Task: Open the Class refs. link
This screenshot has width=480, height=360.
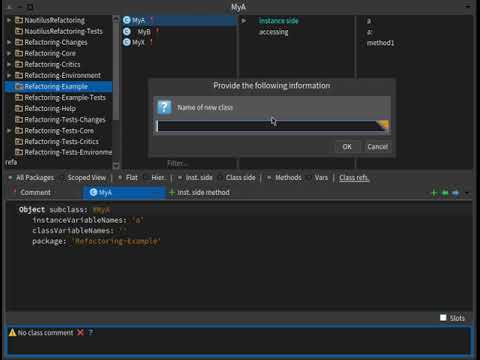Action: [x=354, y=178]
